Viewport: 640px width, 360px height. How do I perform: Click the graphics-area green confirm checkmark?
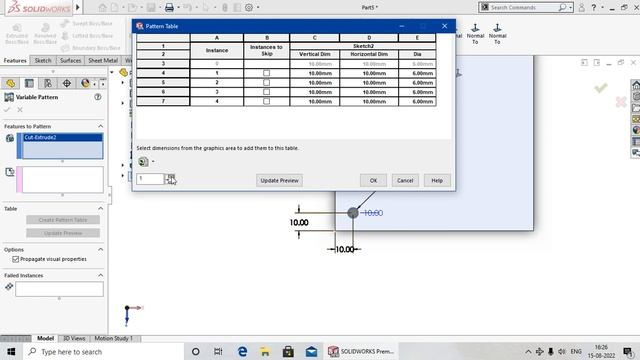pyautogui.click(x=600, y=87)
